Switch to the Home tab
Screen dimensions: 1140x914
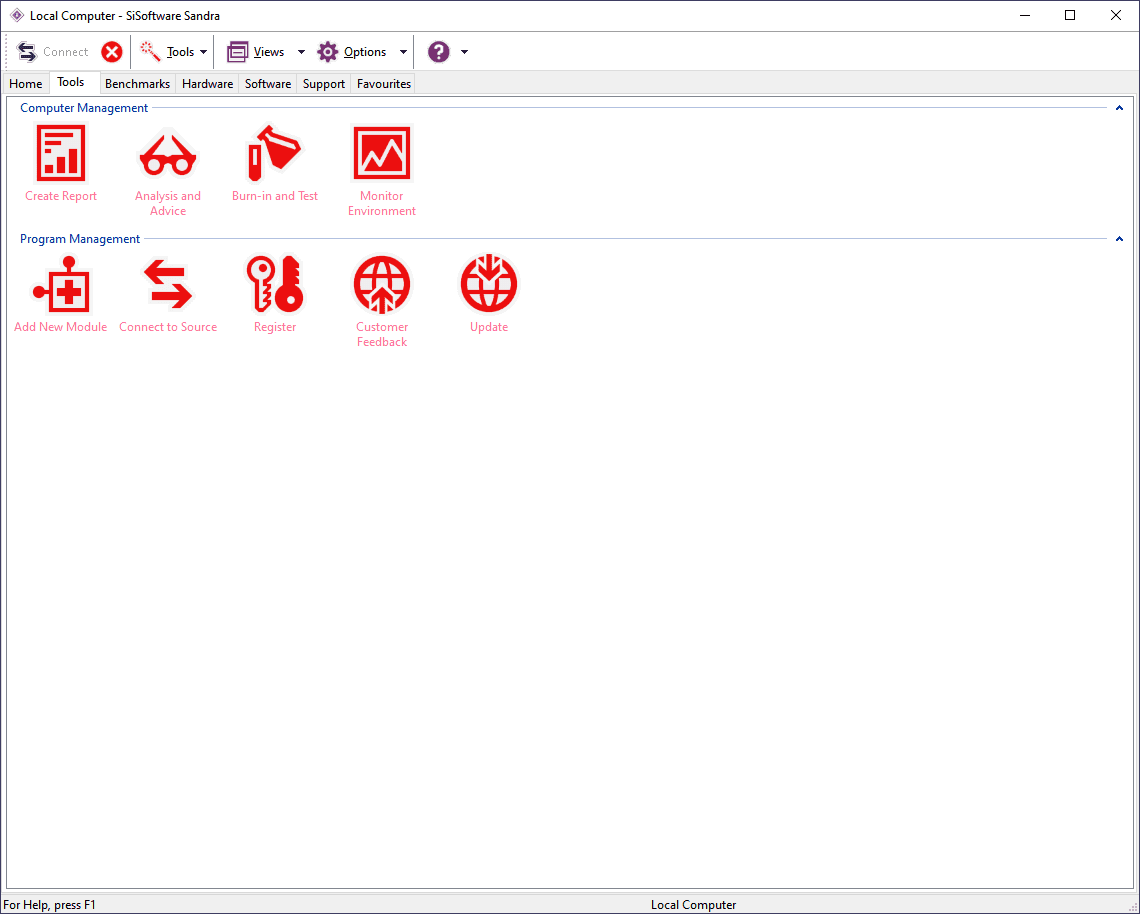pos(25,84)
